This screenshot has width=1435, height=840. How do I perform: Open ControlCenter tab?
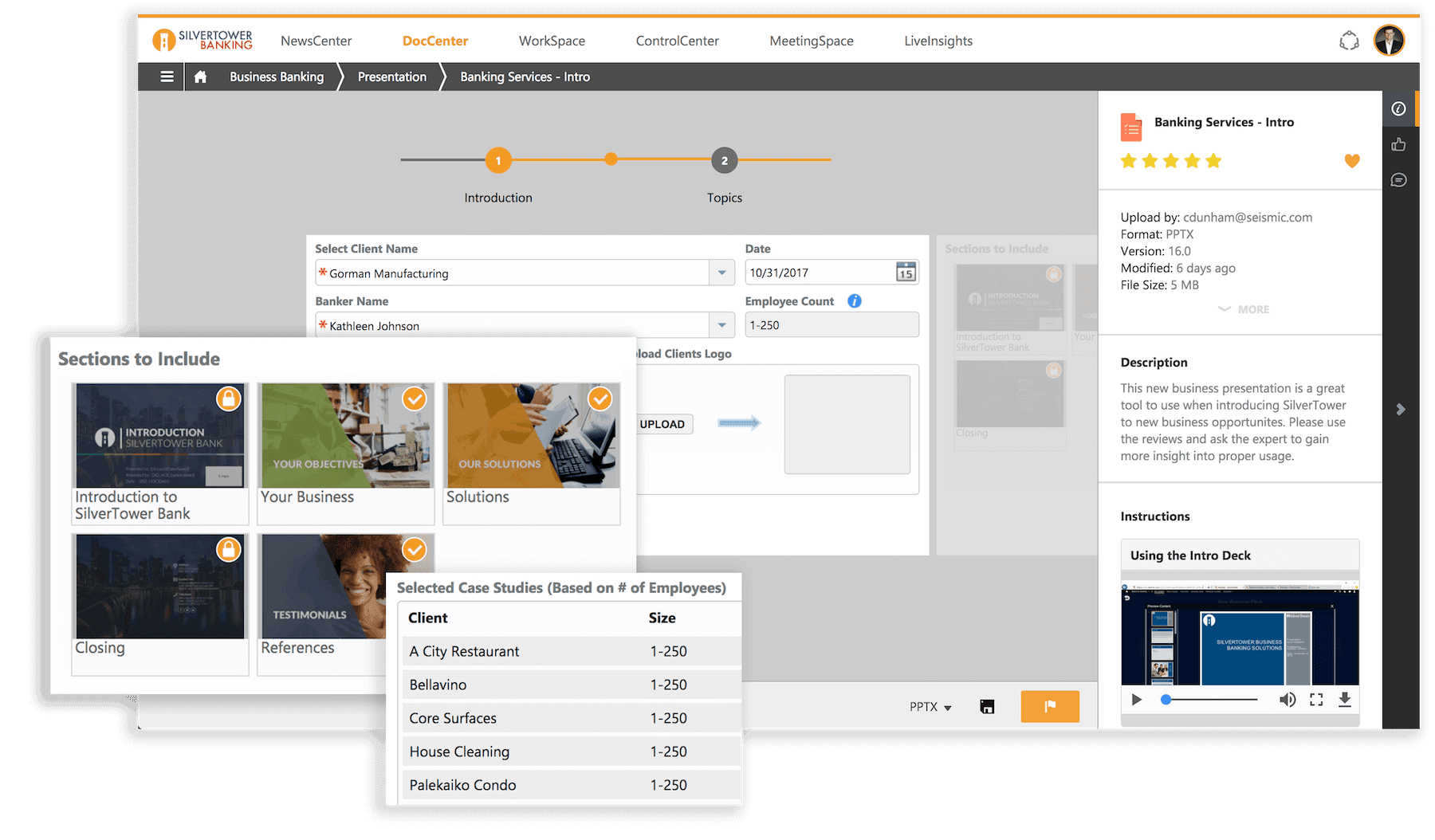click(677, 41)
